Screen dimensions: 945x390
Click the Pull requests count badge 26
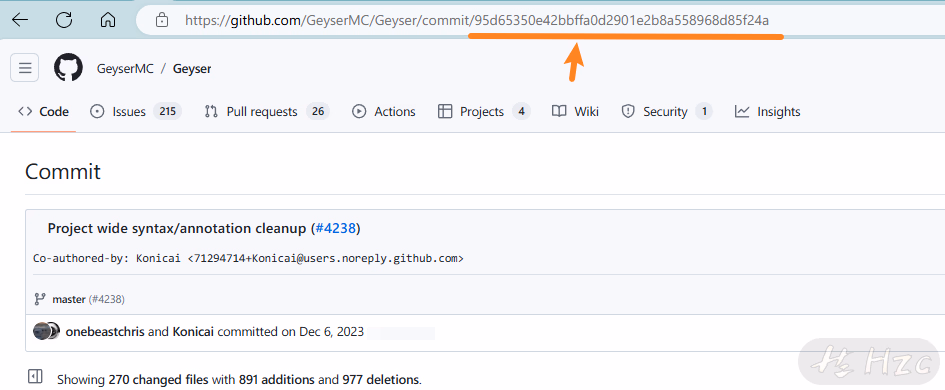[318, 112]
